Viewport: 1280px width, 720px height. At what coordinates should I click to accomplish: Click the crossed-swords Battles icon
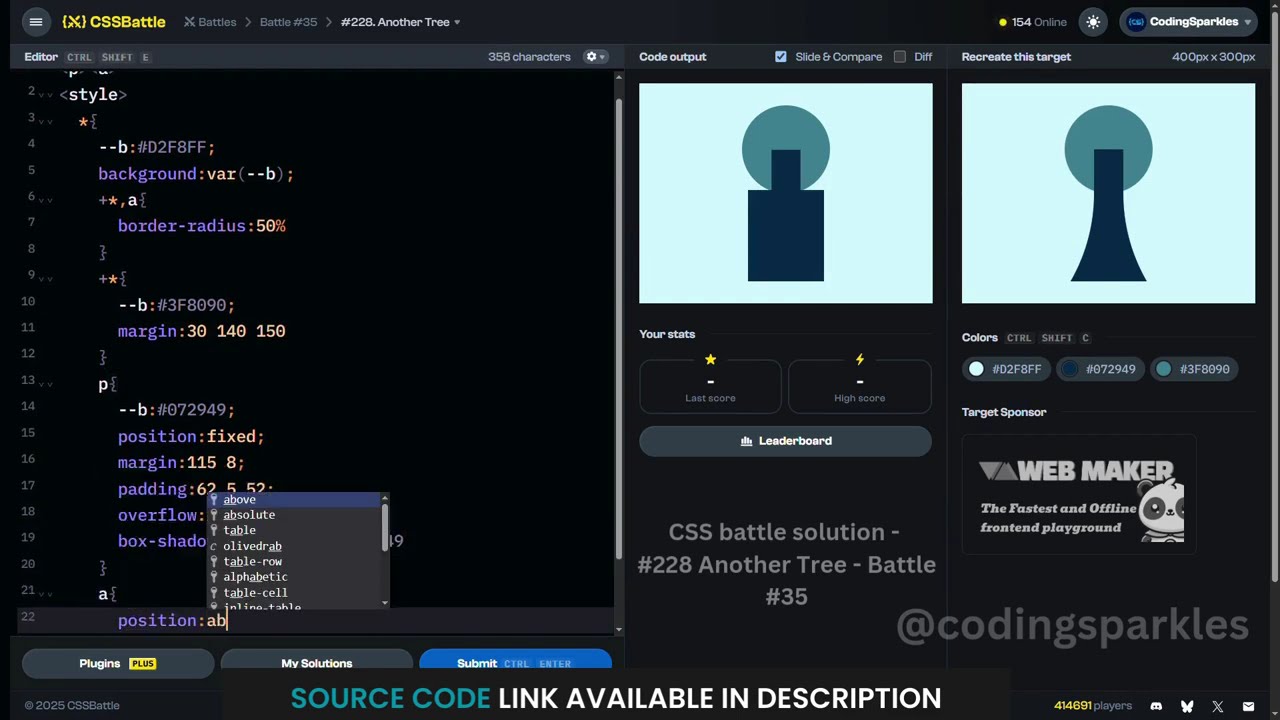[190, 22]
